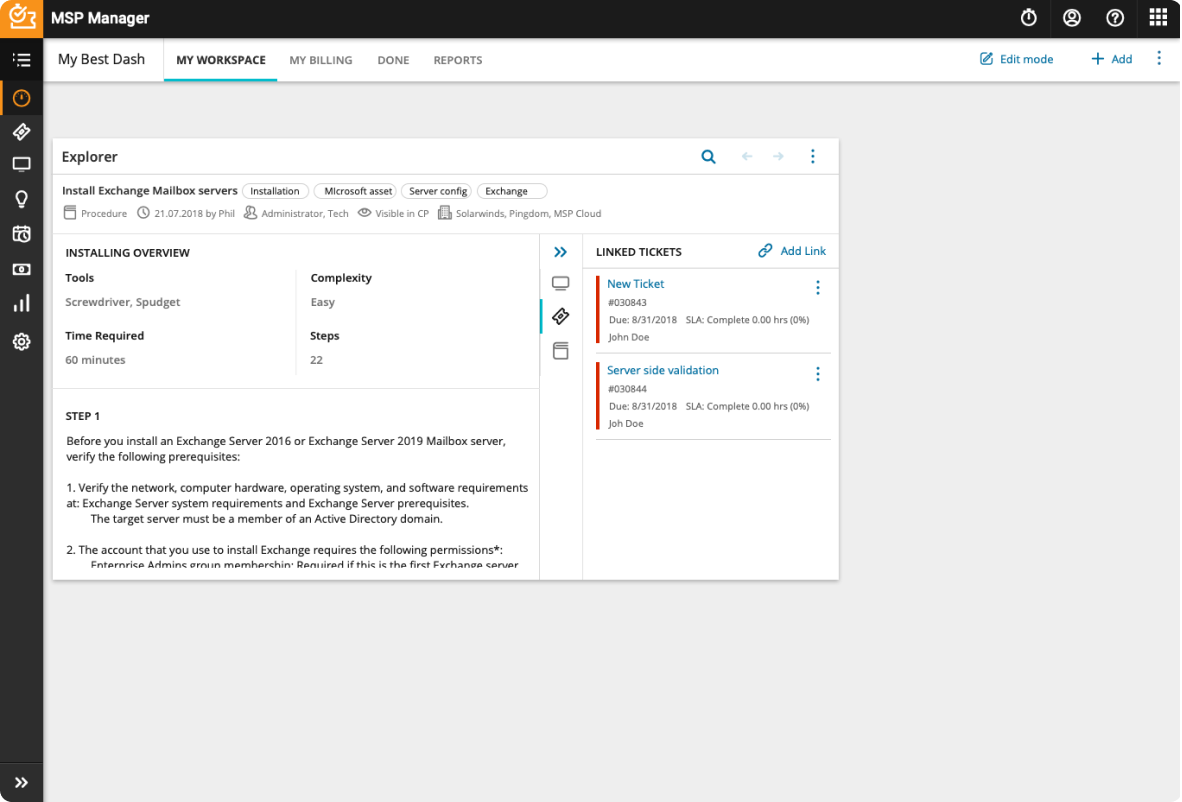
Task: Select the Server config tag
Action: pyautogui.click(x=438, y=191)
